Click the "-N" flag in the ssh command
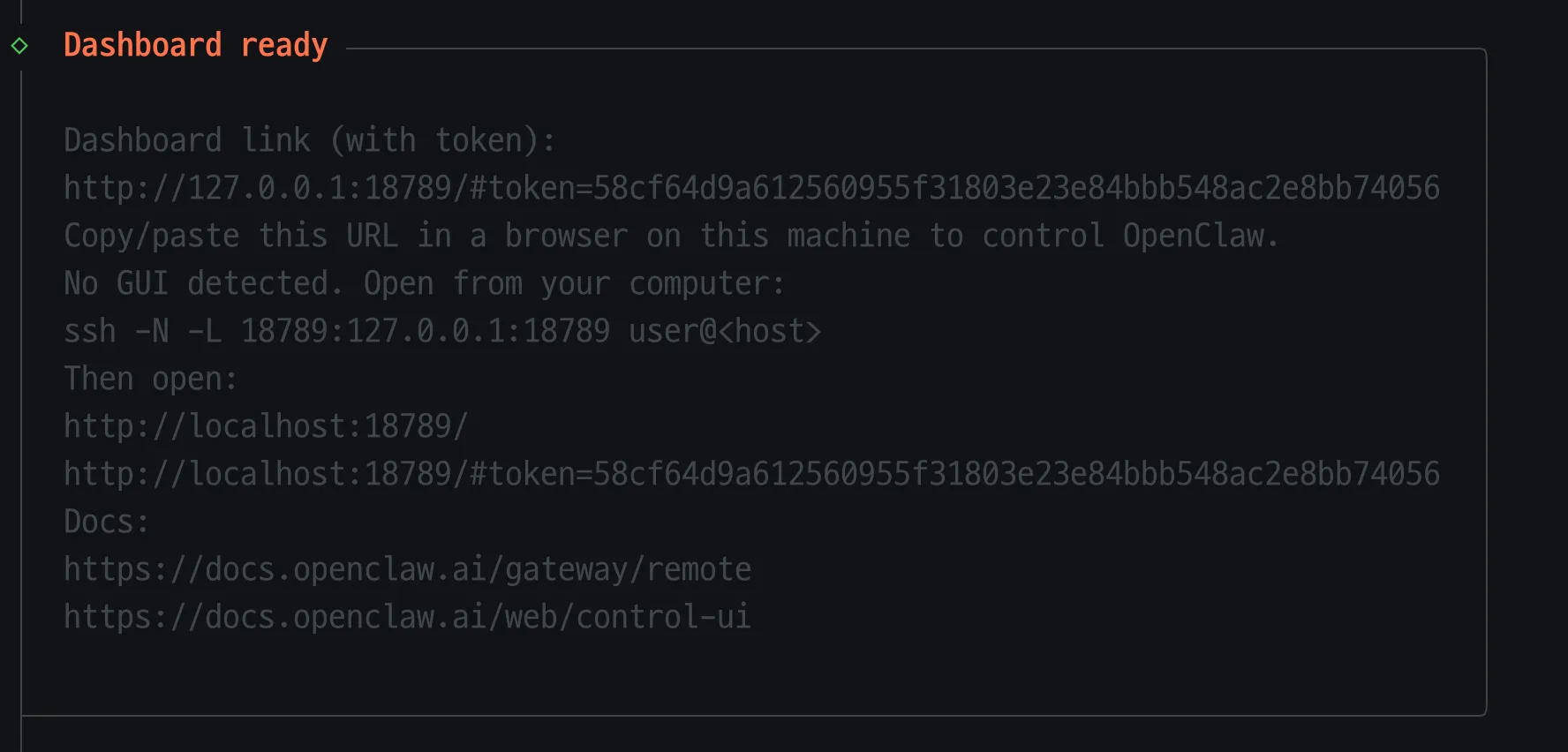This screenshot has height=752, width=1568. click(151, 331)
